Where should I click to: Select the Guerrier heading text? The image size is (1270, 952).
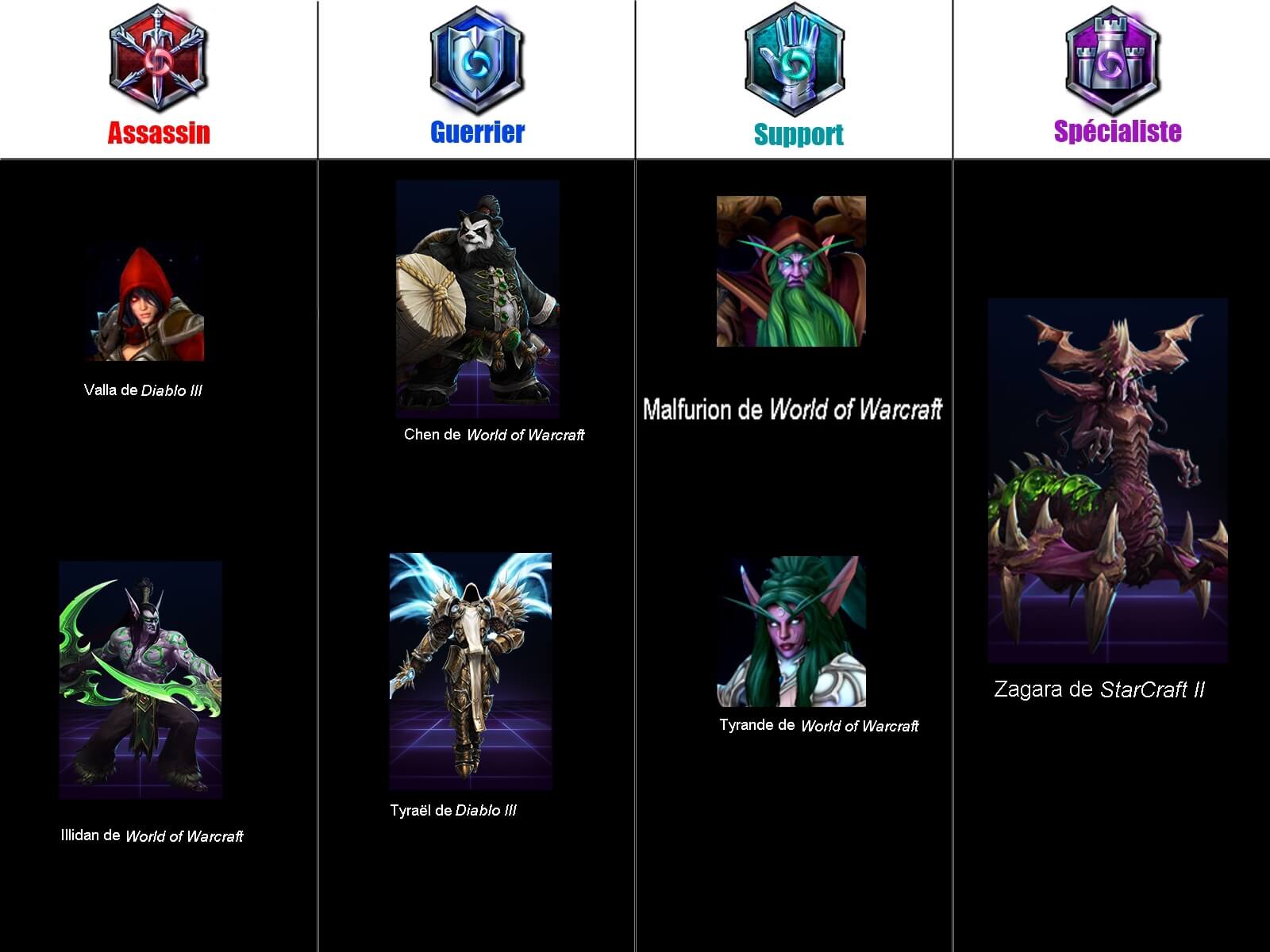click(x=477, y=132)
